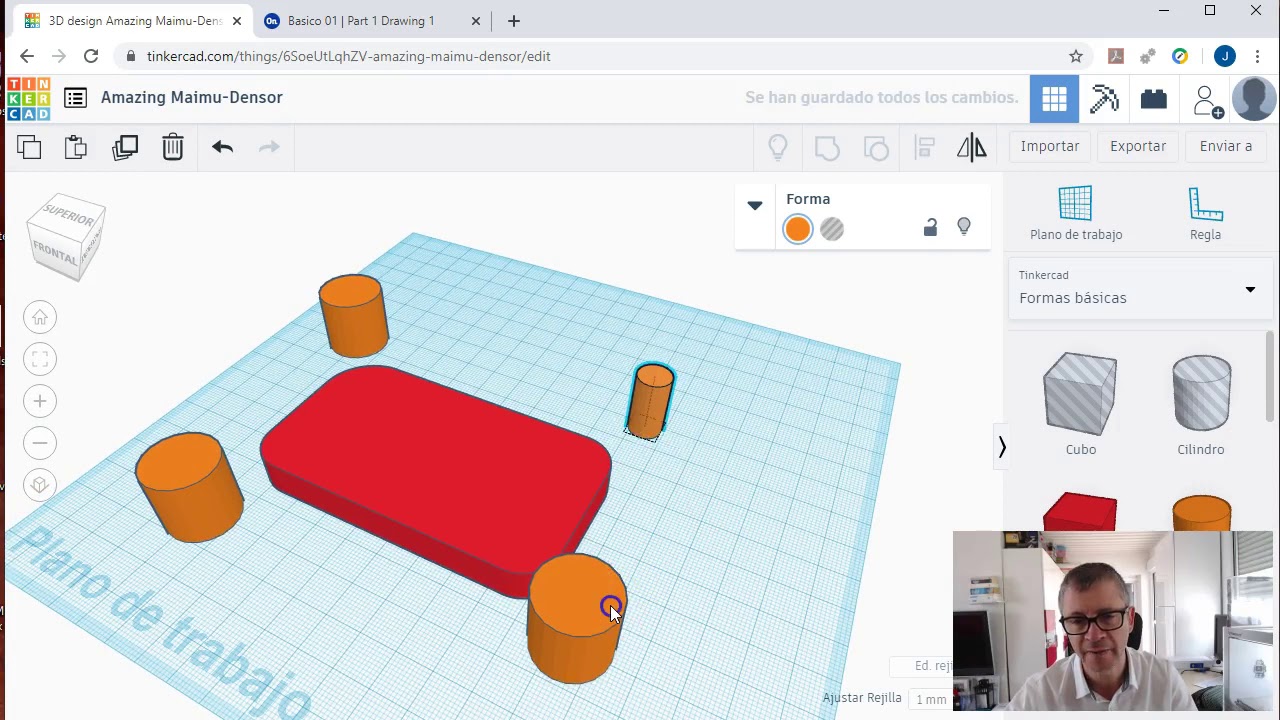This screenshot has width=1280, height=720.
Task: Undo the last action
Action: (222, 147)
